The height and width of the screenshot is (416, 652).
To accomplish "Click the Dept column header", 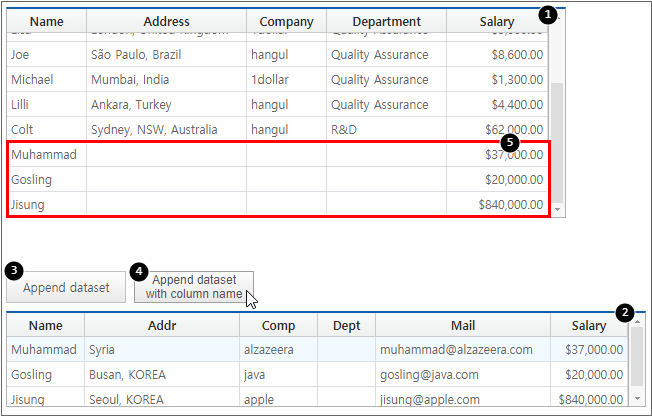I will 346,325.
